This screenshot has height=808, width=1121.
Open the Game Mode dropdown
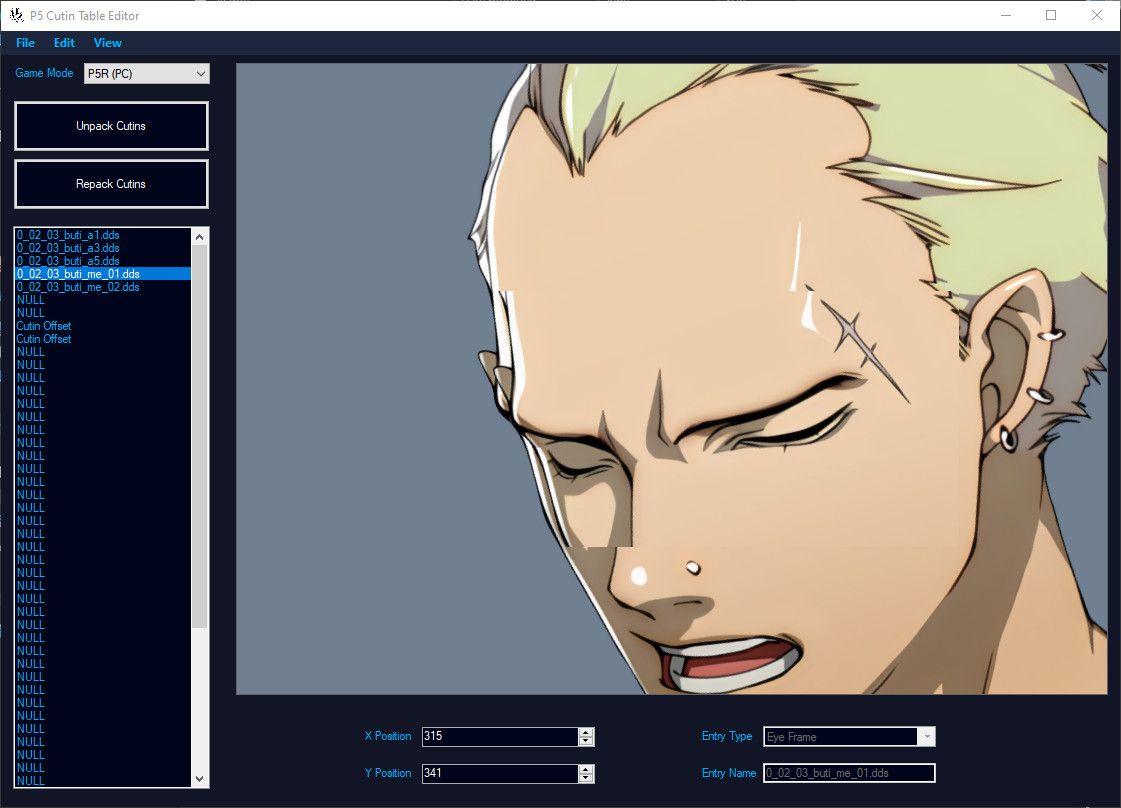point(199,72)
